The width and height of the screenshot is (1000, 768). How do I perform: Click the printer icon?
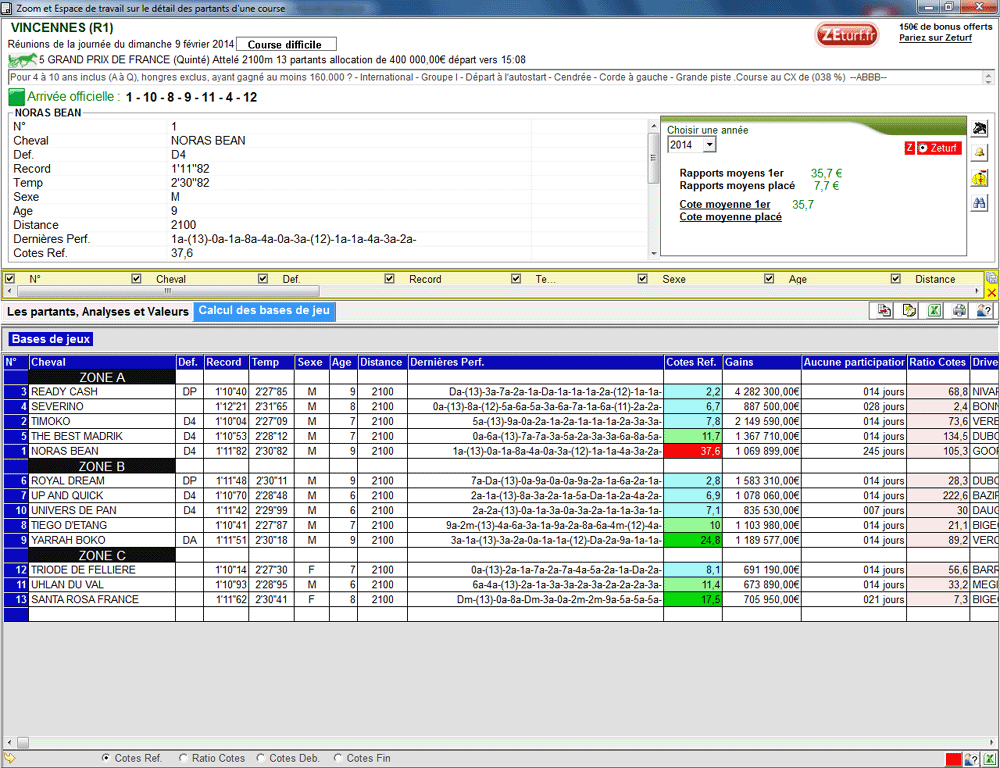pyautogui.click(x=959, y=311)
